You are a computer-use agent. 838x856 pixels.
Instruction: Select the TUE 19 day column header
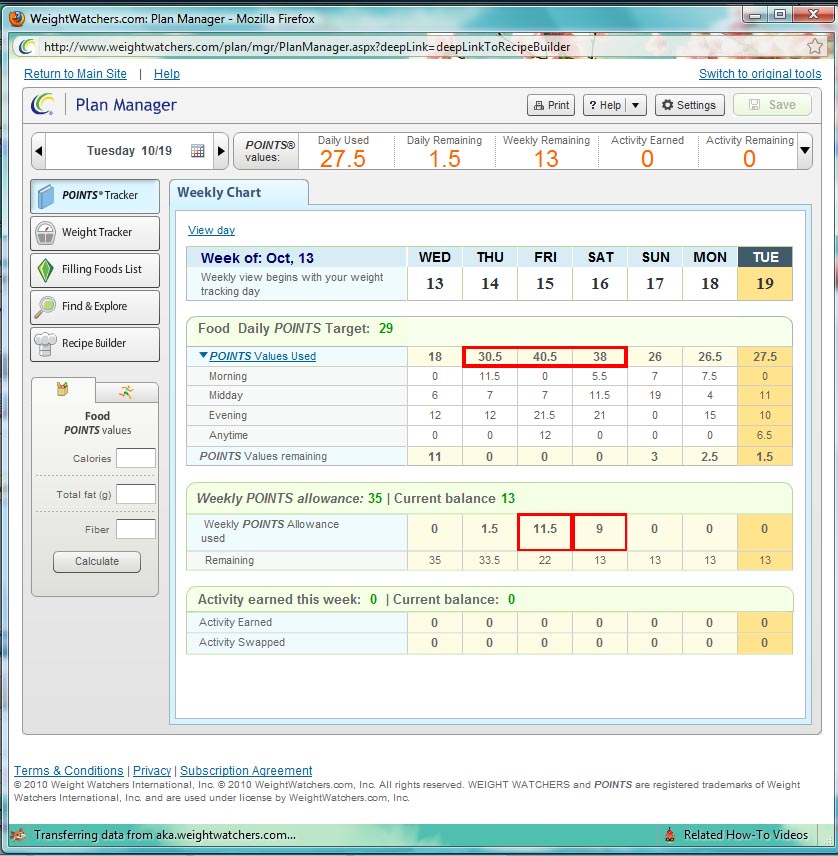(765, 273)
